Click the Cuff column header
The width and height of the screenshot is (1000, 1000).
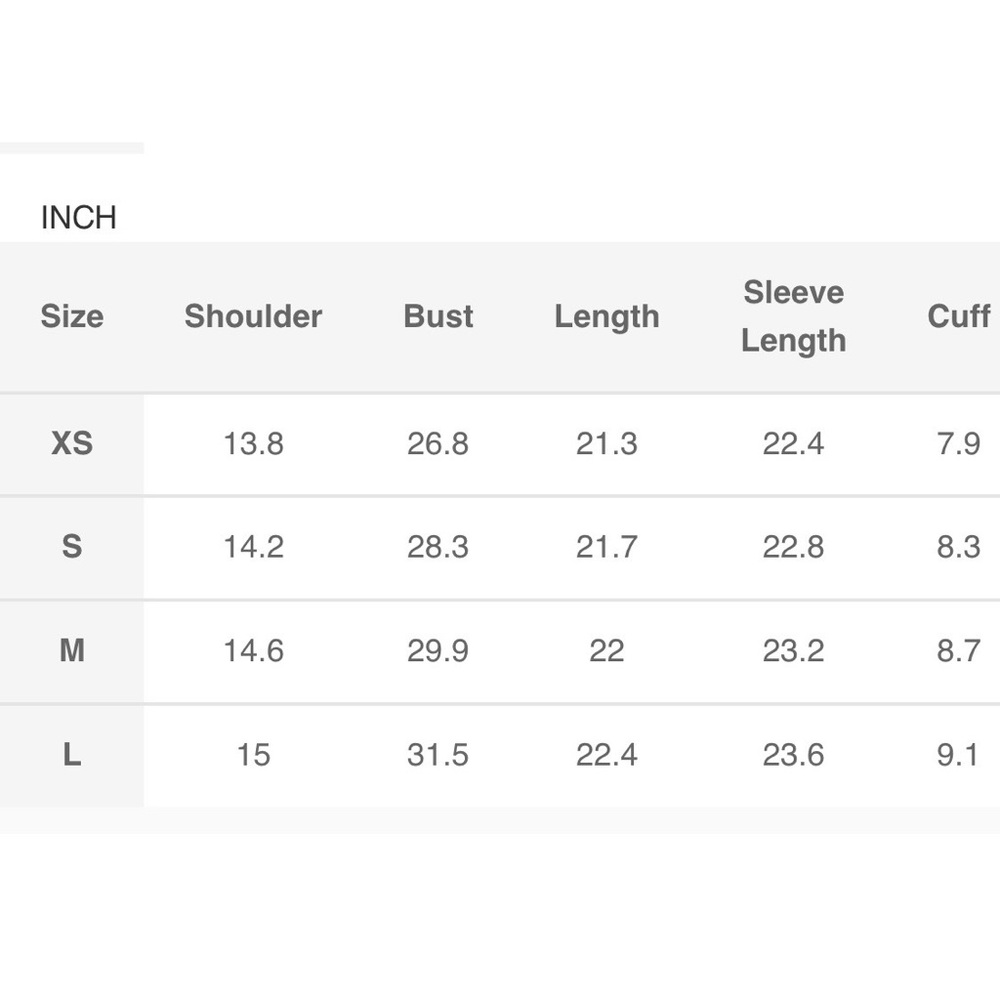tap(958, 317)
